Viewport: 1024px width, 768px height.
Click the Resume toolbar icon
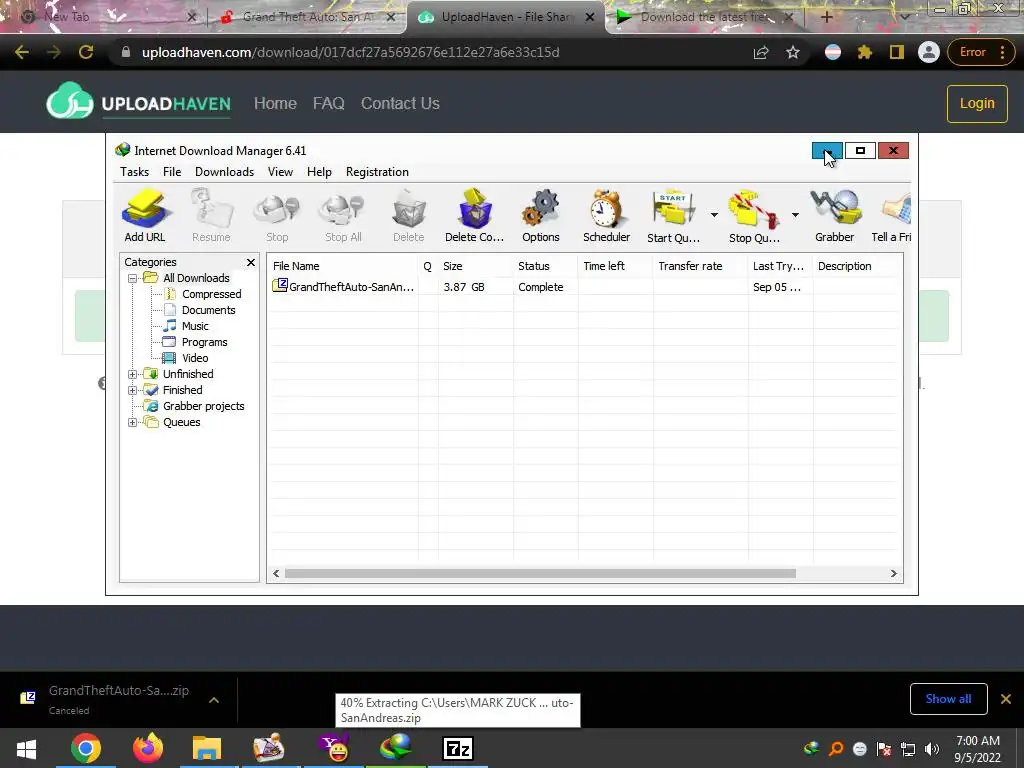211,216
